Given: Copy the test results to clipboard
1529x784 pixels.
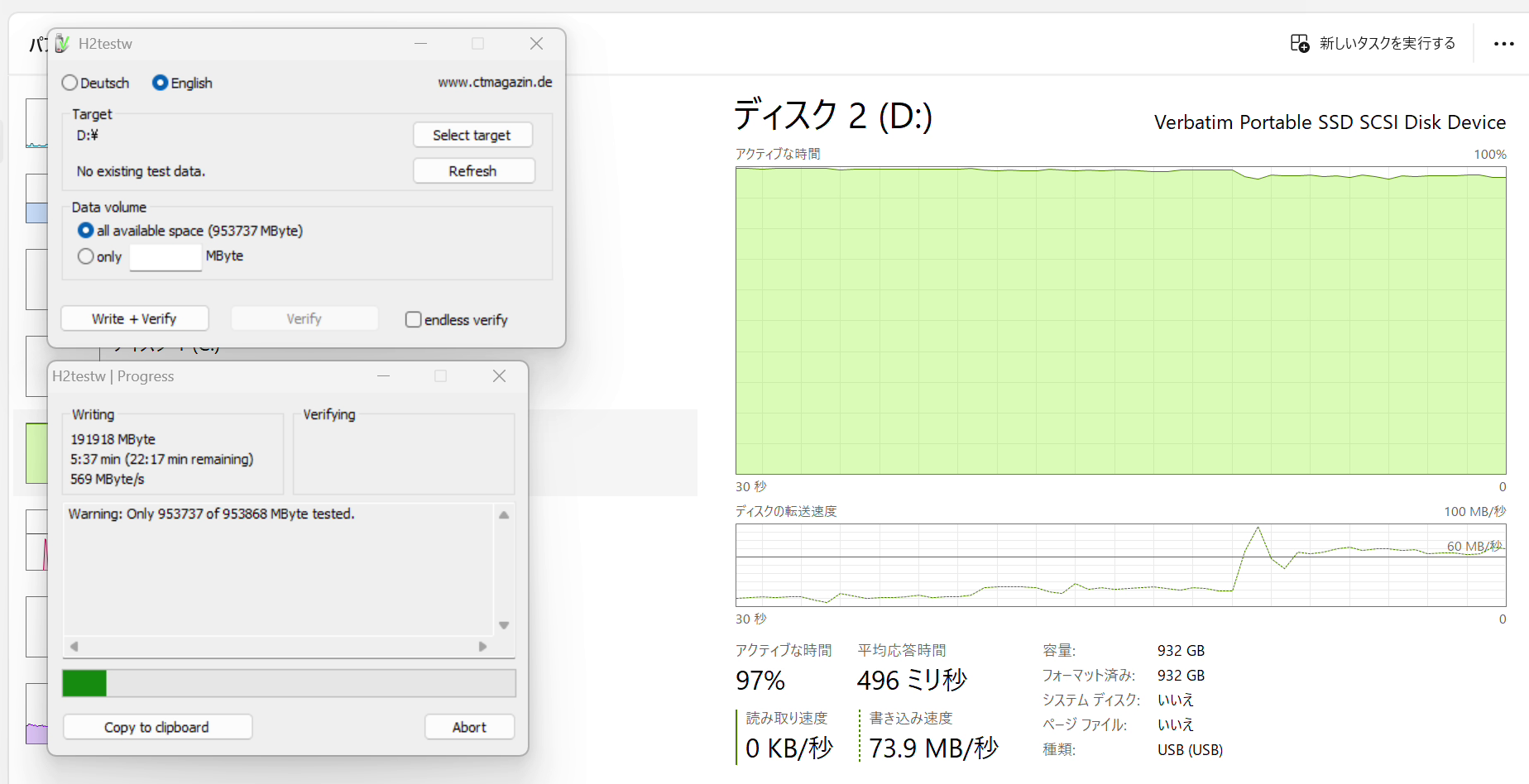Looking at the screenshot, I should [156, 727].
